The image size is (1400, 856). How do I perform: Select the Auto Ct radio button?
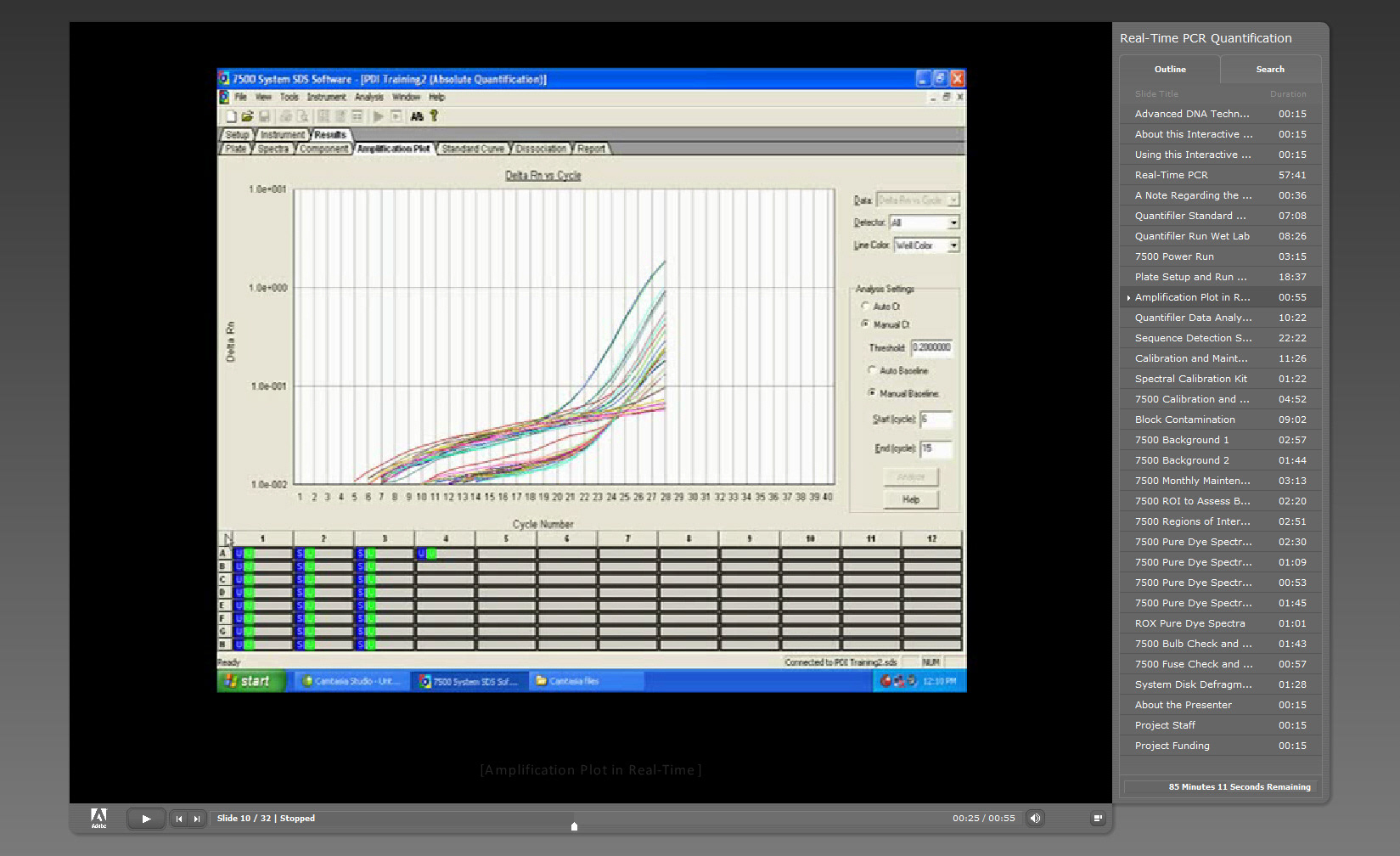865,306
